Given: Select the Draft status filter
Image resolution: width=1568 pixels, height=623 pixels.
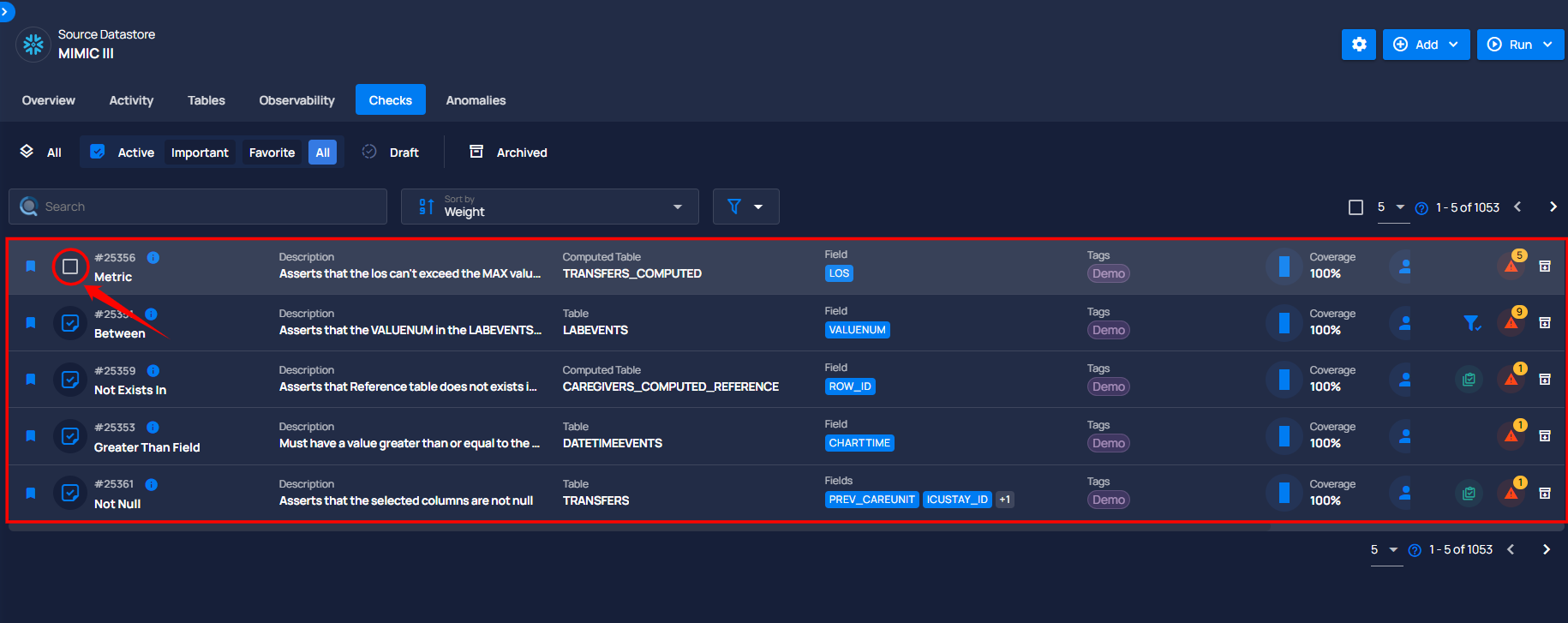Looking at the screenshot, I should click(x=391, y=153).
